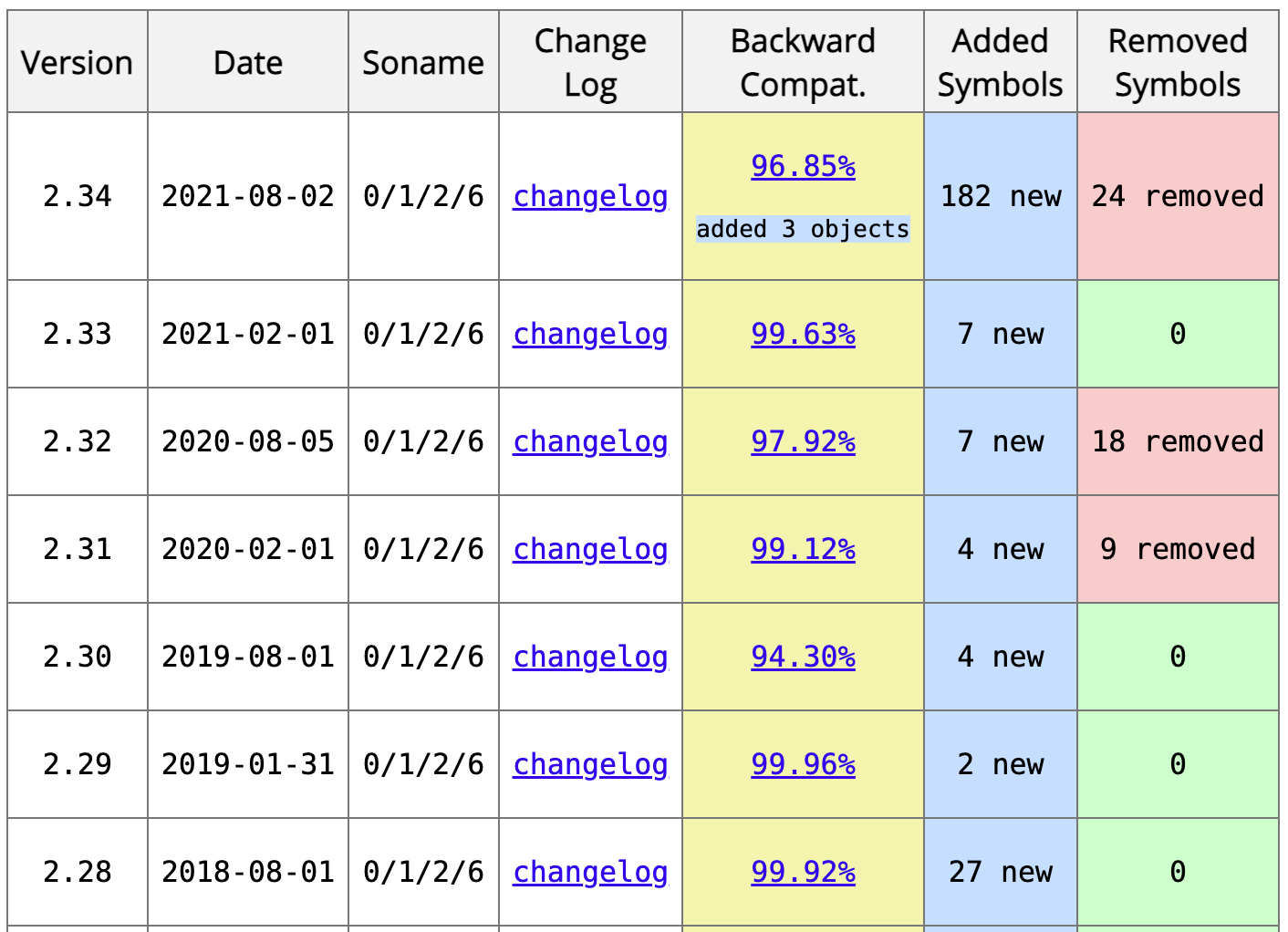Click the 99.63% compatibility link
Screen dimensions: 1288x932
pyautogui.click(x=803, y=334)
